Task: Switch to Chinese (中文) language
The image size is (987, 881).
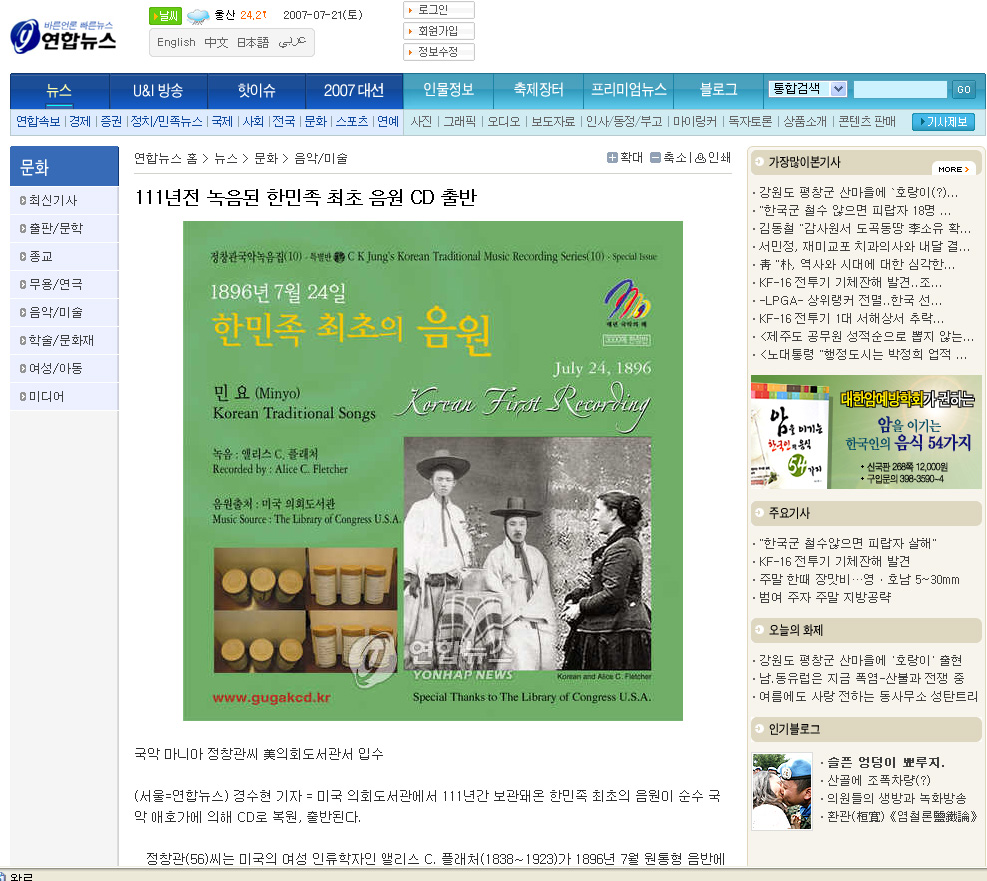Action: point(216,42)
